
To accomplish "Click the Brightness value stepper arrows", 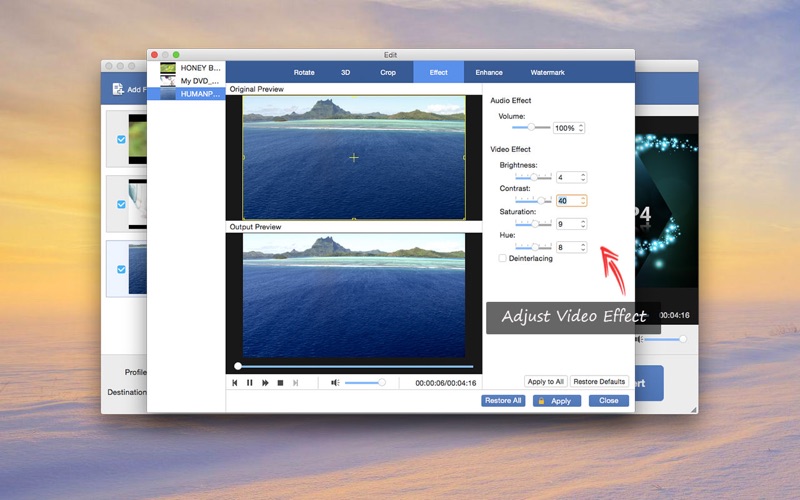I will point(582,177).
